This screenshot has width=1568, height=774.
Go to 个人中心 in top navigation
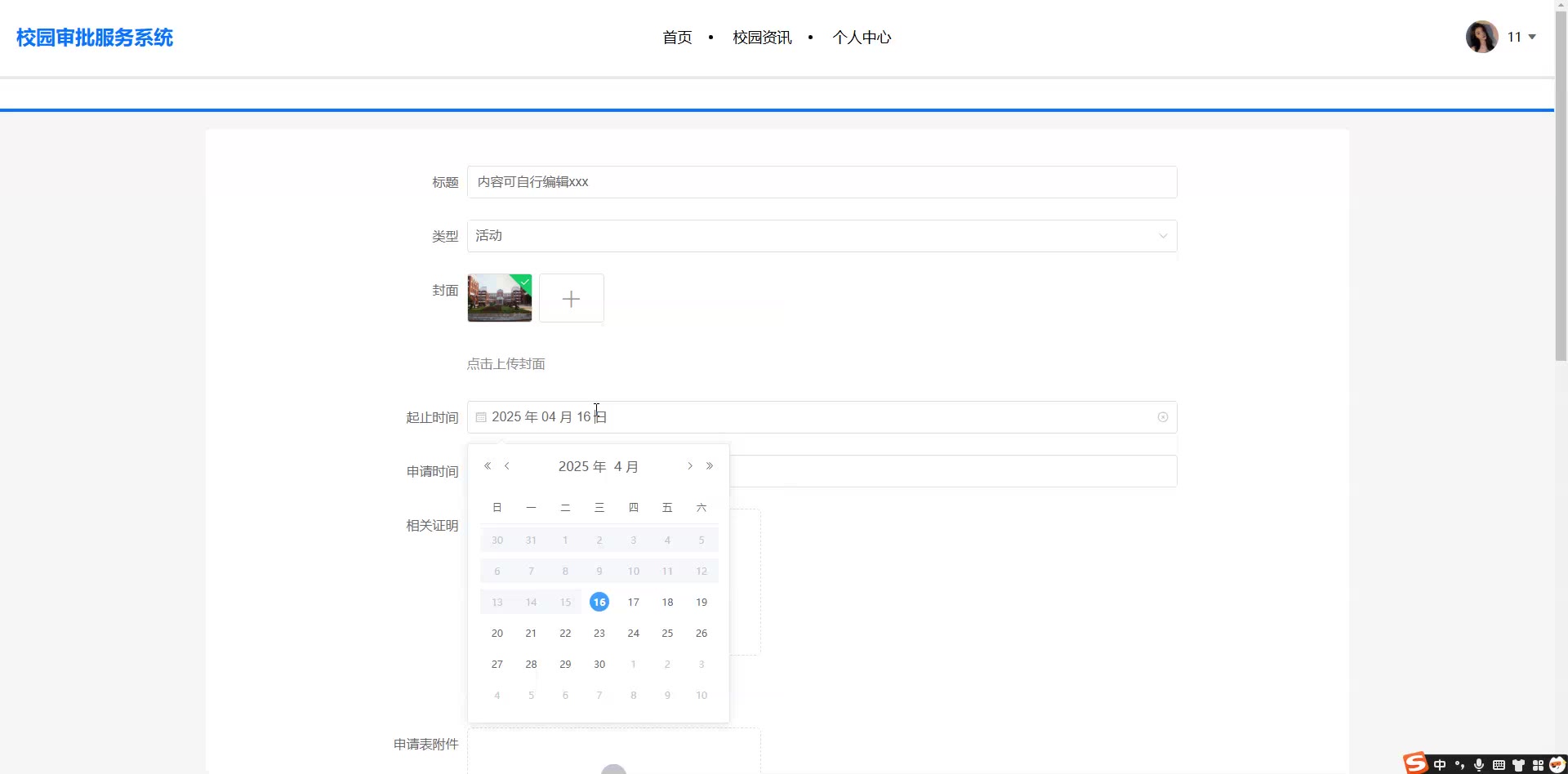(862, 38)
